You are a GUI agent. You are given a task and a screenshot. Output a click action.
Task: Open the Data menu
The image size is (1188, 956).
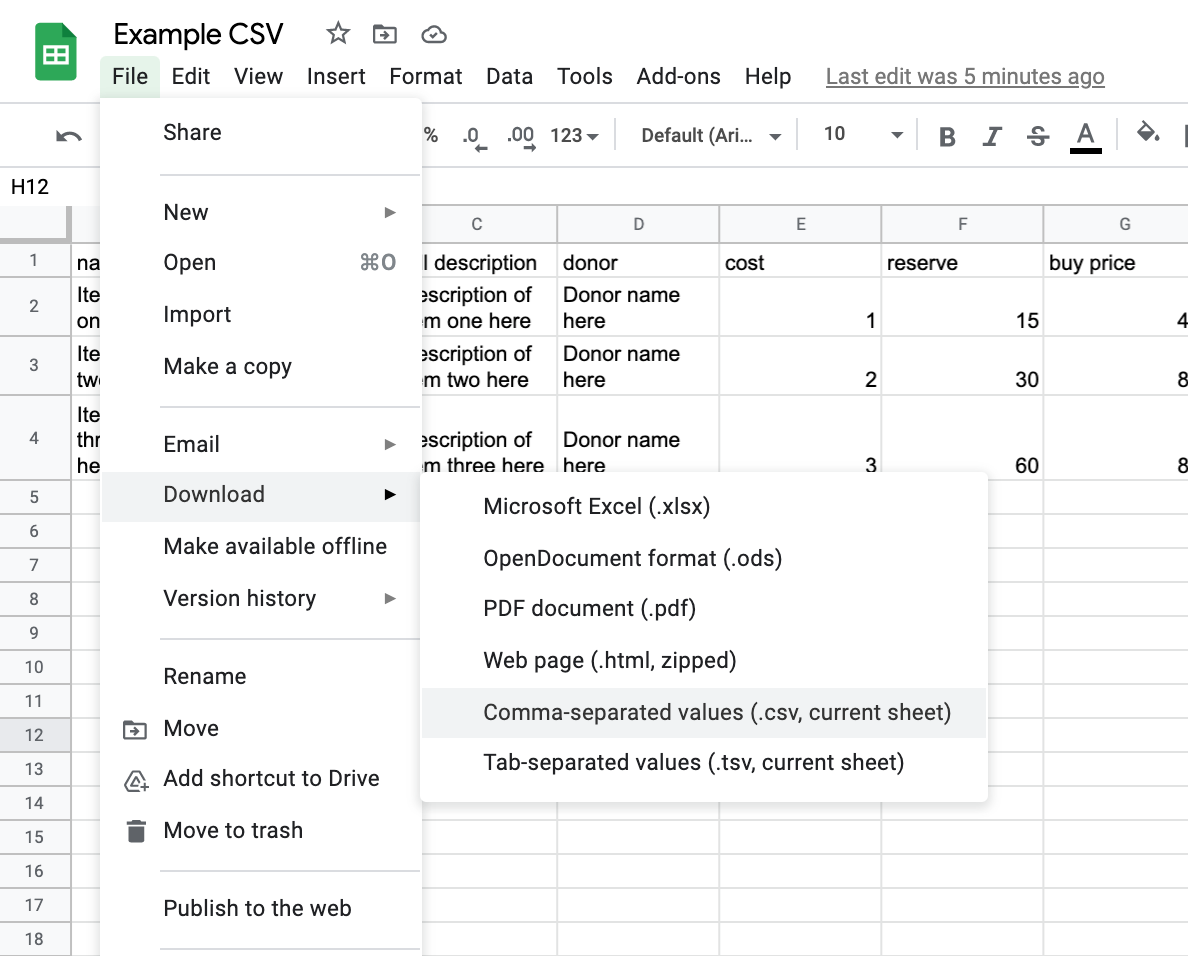pyautogui.click(x=509, y=77)
